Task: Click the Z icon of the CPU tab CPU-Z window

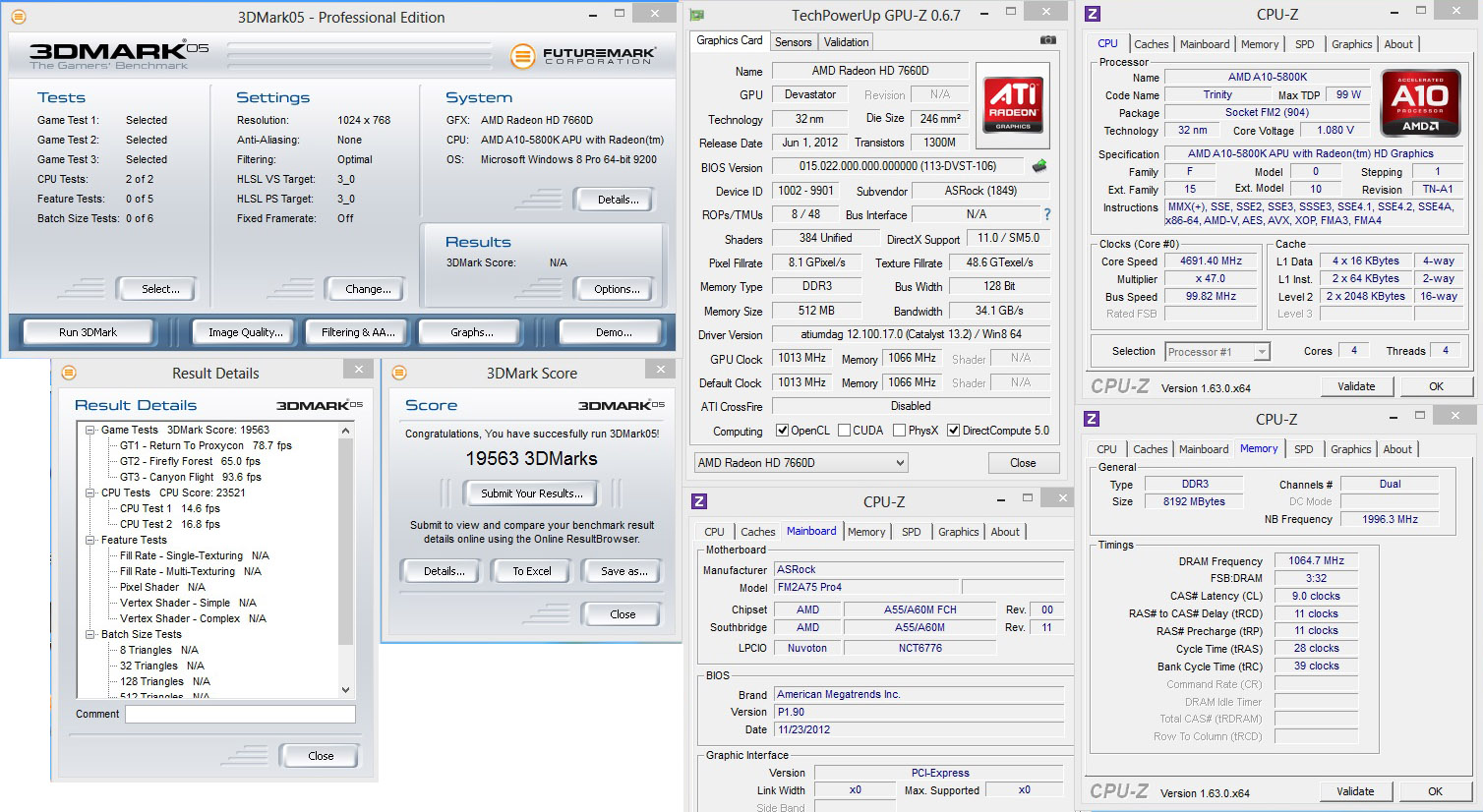Action: [1092, 14]
